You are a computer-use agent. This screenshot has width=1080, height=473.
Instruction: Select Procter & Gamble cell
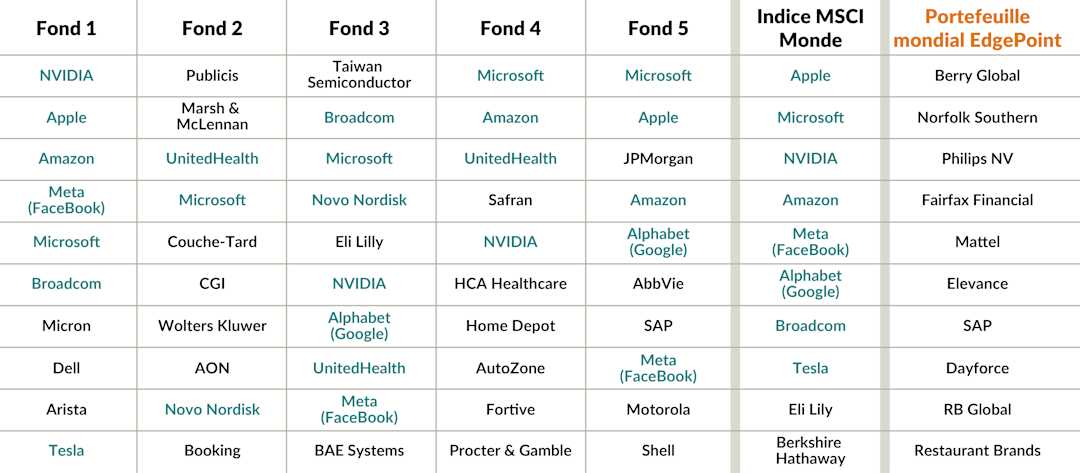(x=510, y=451)
